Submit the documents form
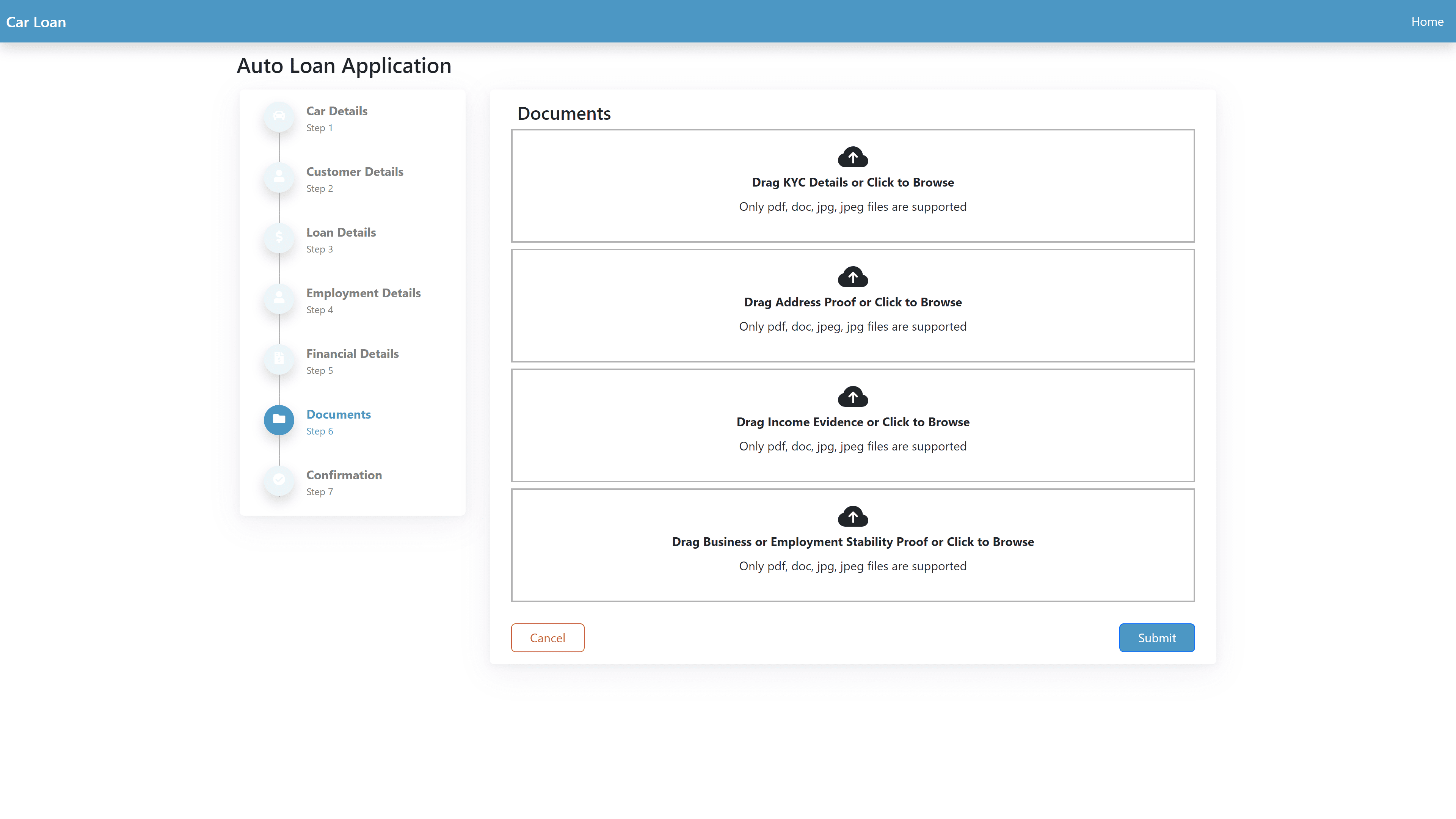This screenshot has width=1456, height=819. [1156, 637]
